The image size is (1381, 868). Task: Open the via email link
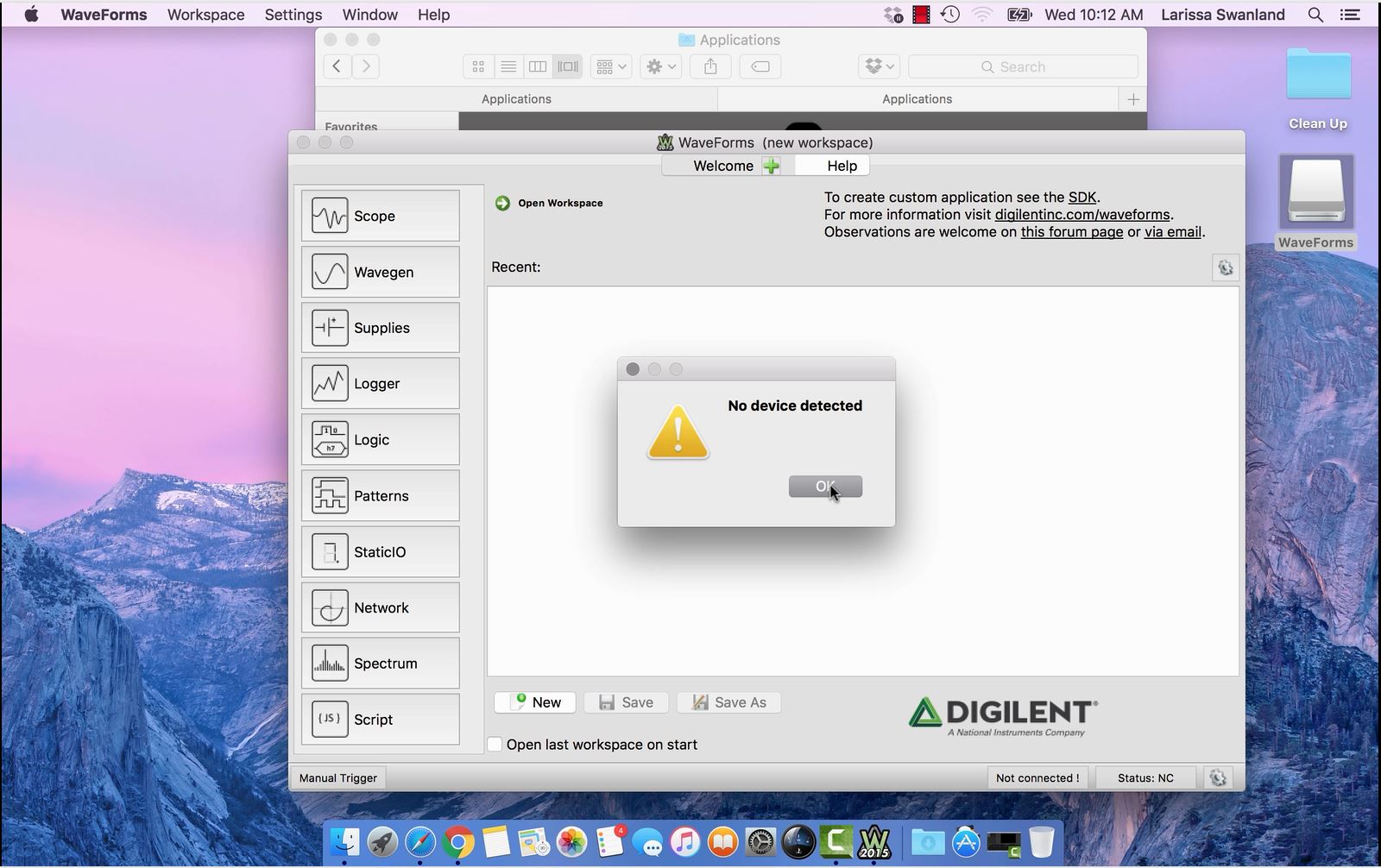1173,231
